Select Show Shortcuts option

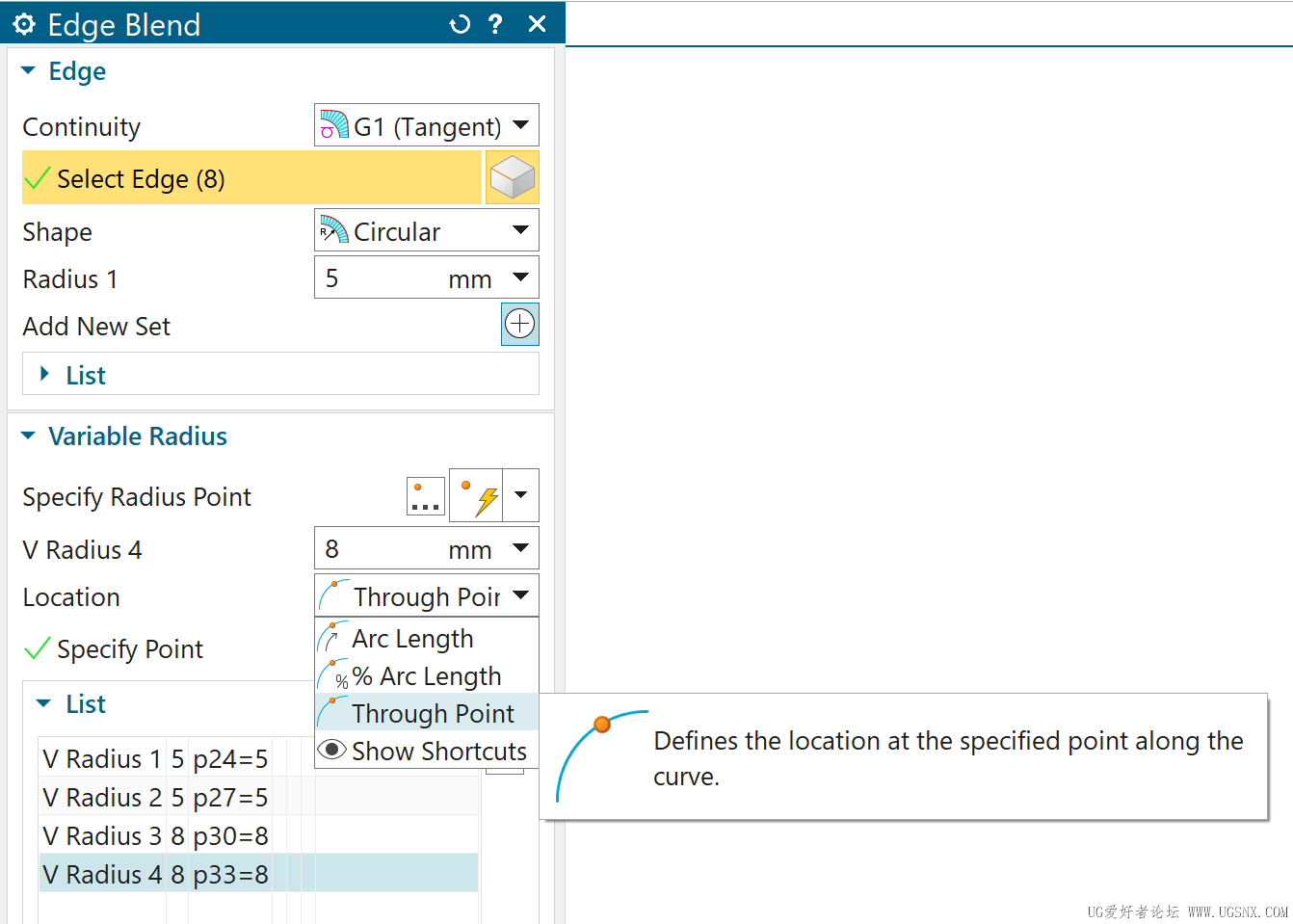[427, 751]
